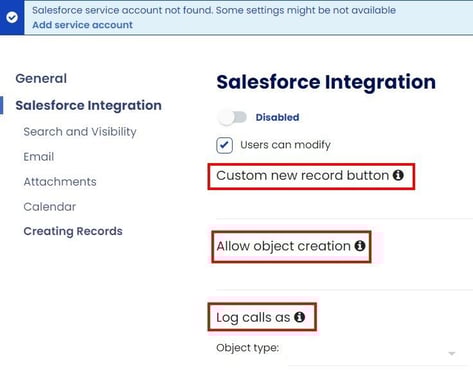The image size is (473, 384).
Task: Open the Calendar subsection
Action: 50,207
